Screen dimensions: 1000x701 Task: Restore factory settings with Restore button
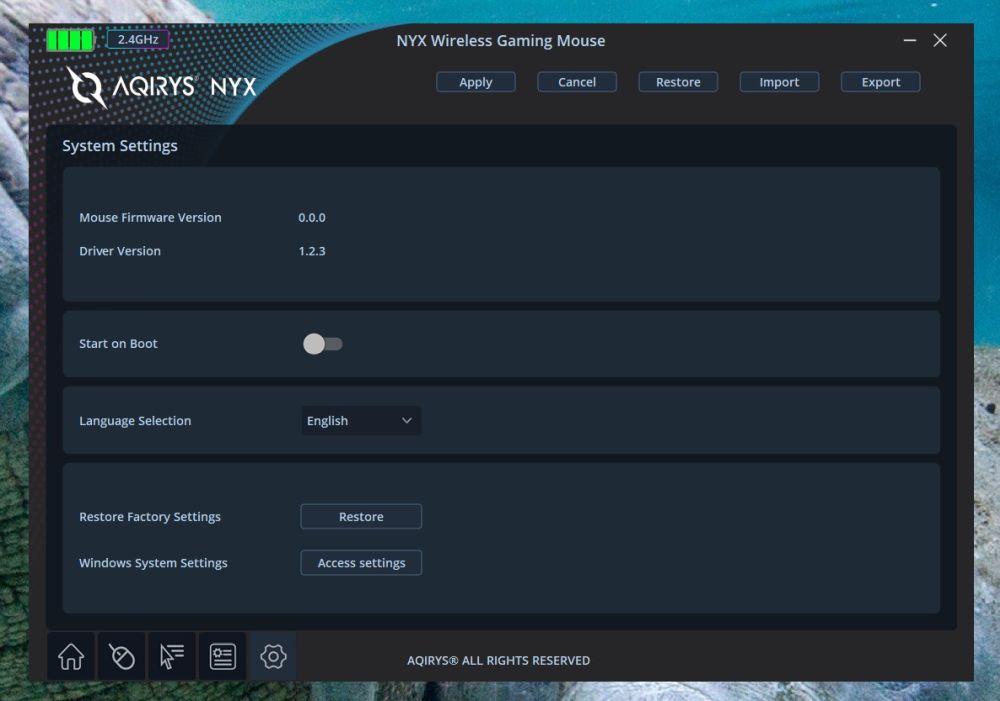click(361, 517)
